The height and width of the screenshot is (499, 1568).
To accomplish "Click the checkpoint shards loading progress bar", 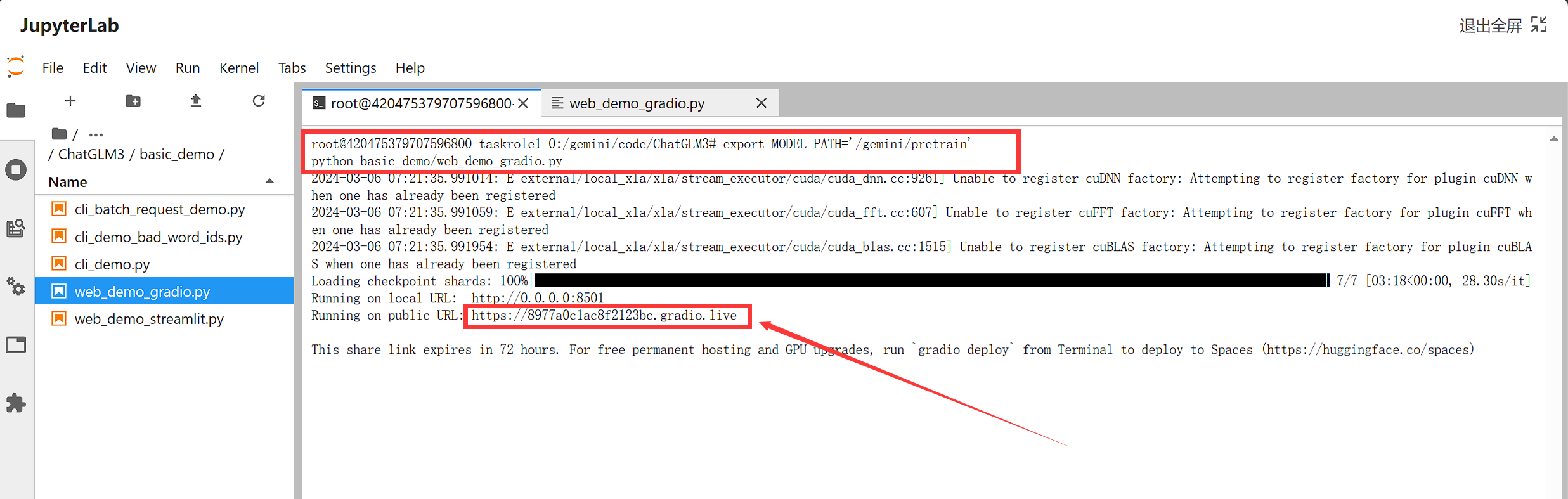I will tap(931, 280).
